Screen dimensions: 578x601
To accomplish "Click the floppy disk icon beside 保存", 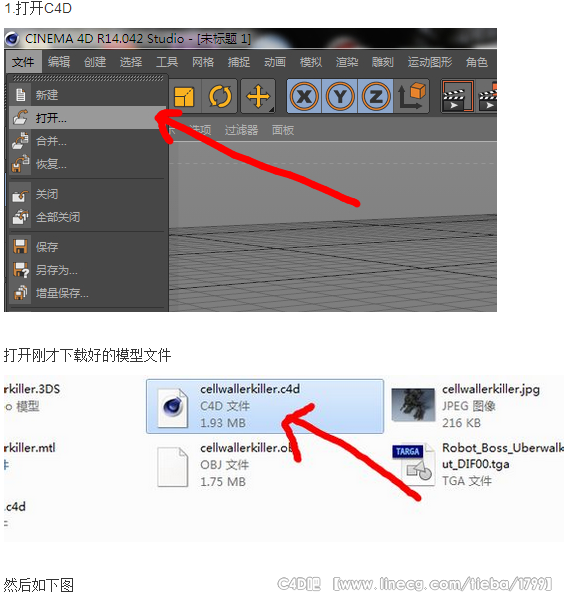I will coord(20,246).
